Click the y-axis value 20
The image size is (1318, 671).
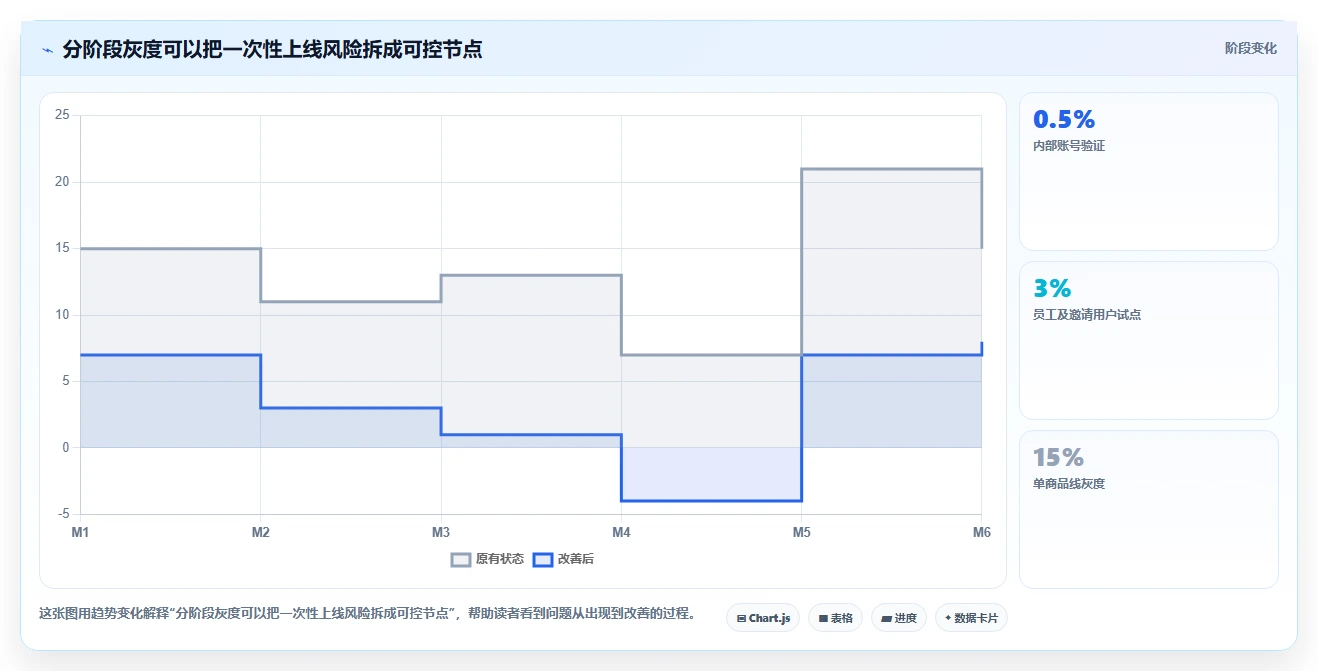click(62, 182)
